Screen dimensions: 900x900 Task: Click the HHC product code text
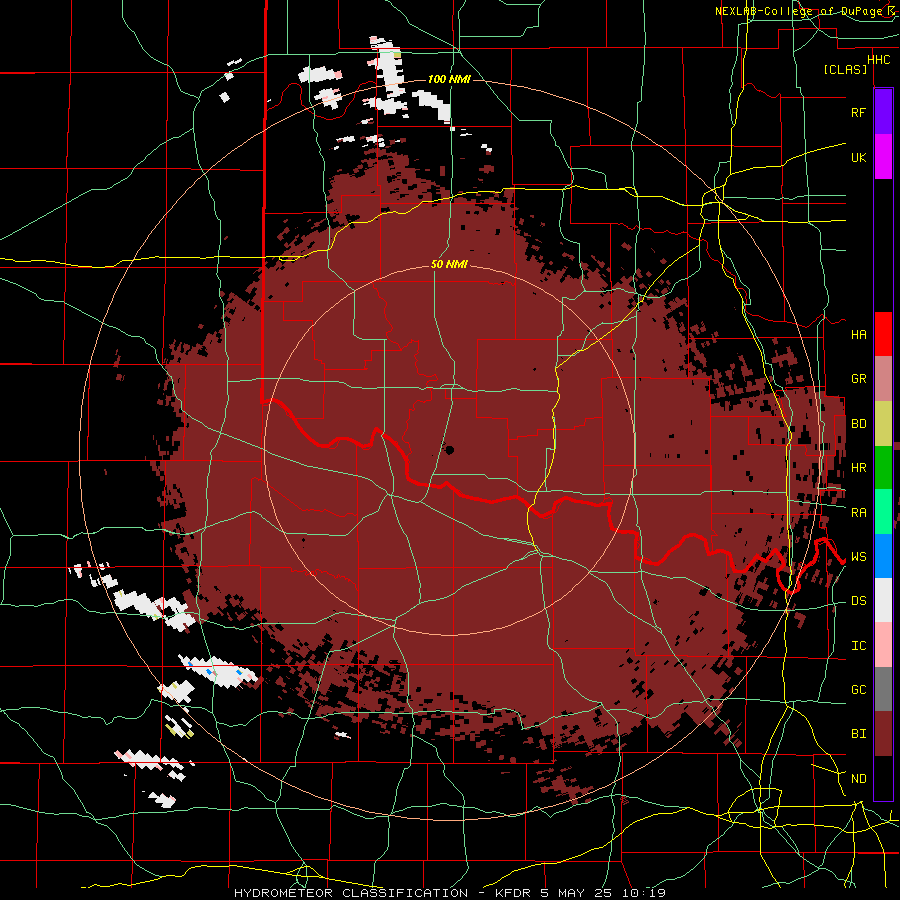(878, 59)
